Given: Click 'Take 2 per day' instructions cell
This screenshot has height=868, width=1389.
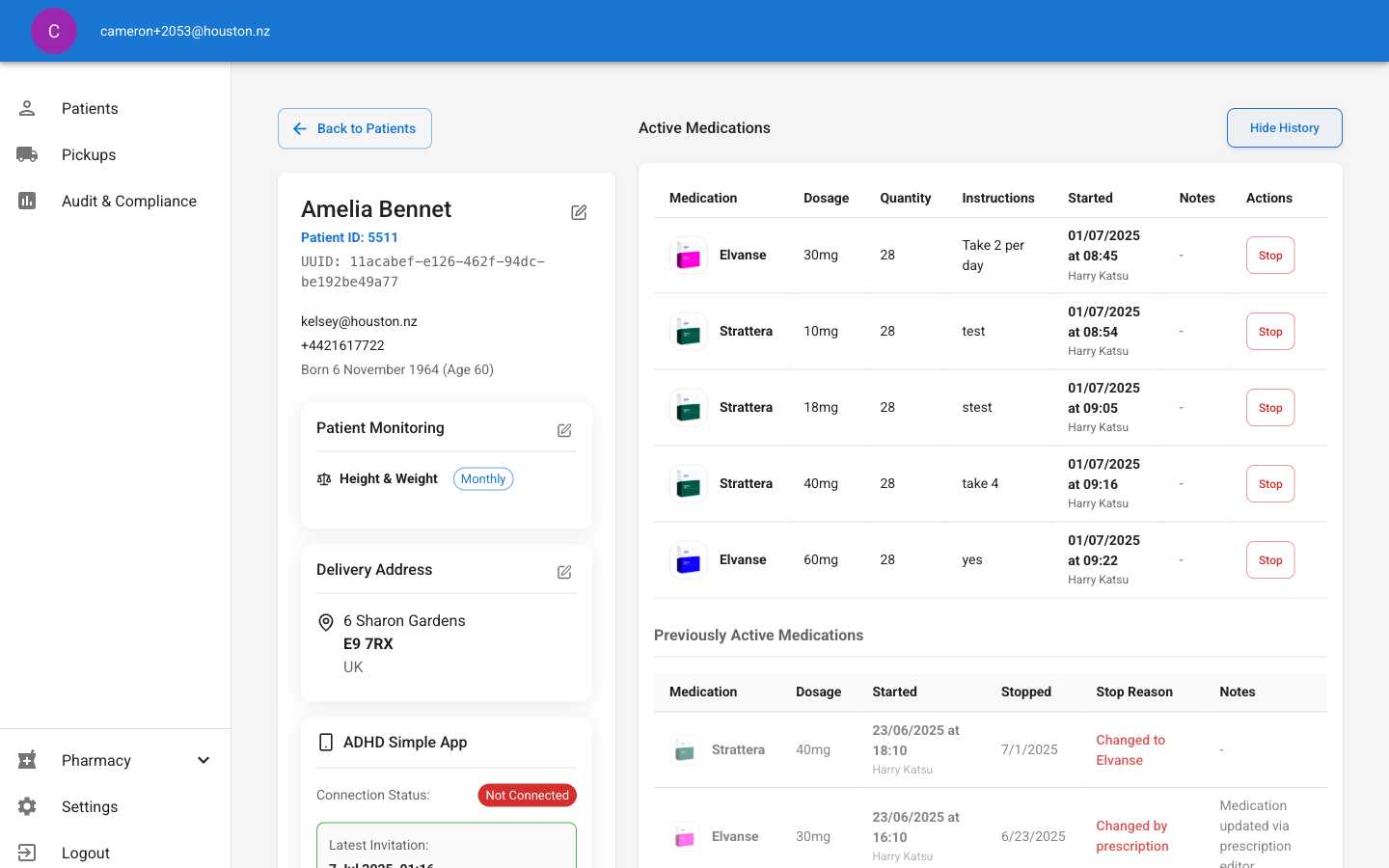Looking at the screenshot, I should tap(994, 256).
